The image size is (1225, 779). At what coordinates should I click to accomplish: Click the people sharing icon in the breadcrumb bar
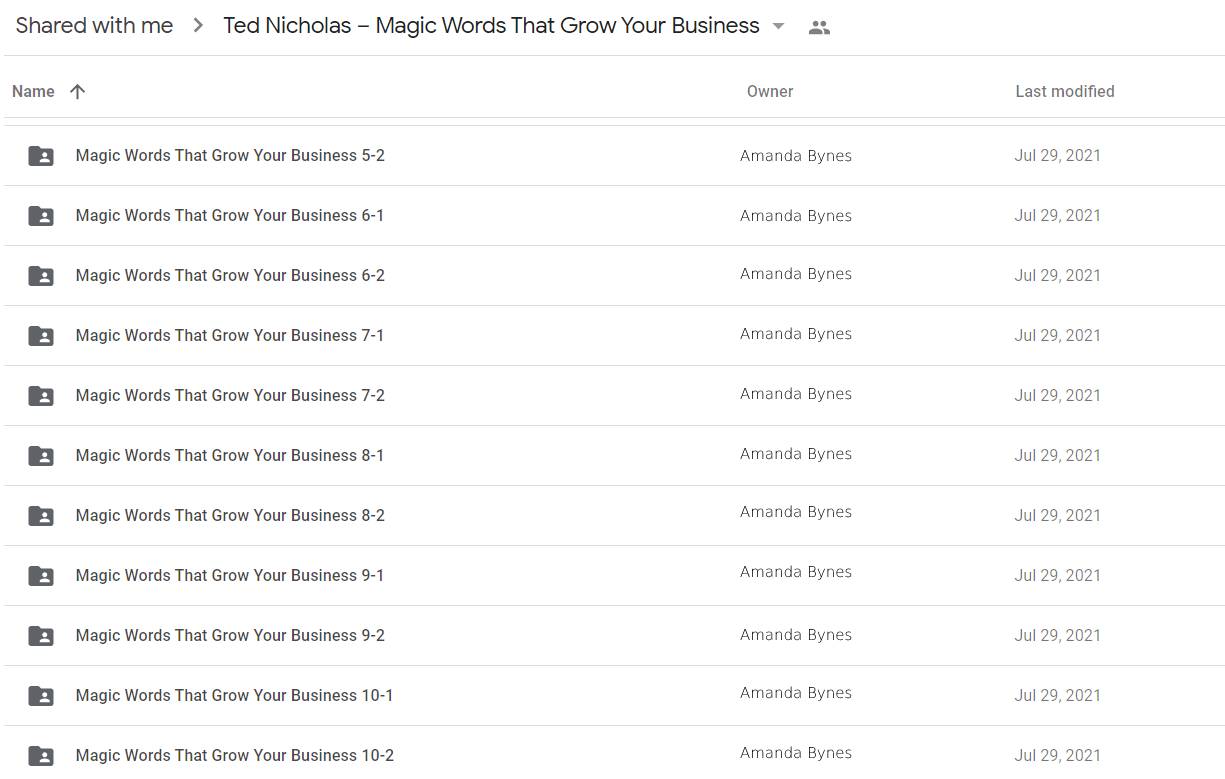tap(819, 27)
